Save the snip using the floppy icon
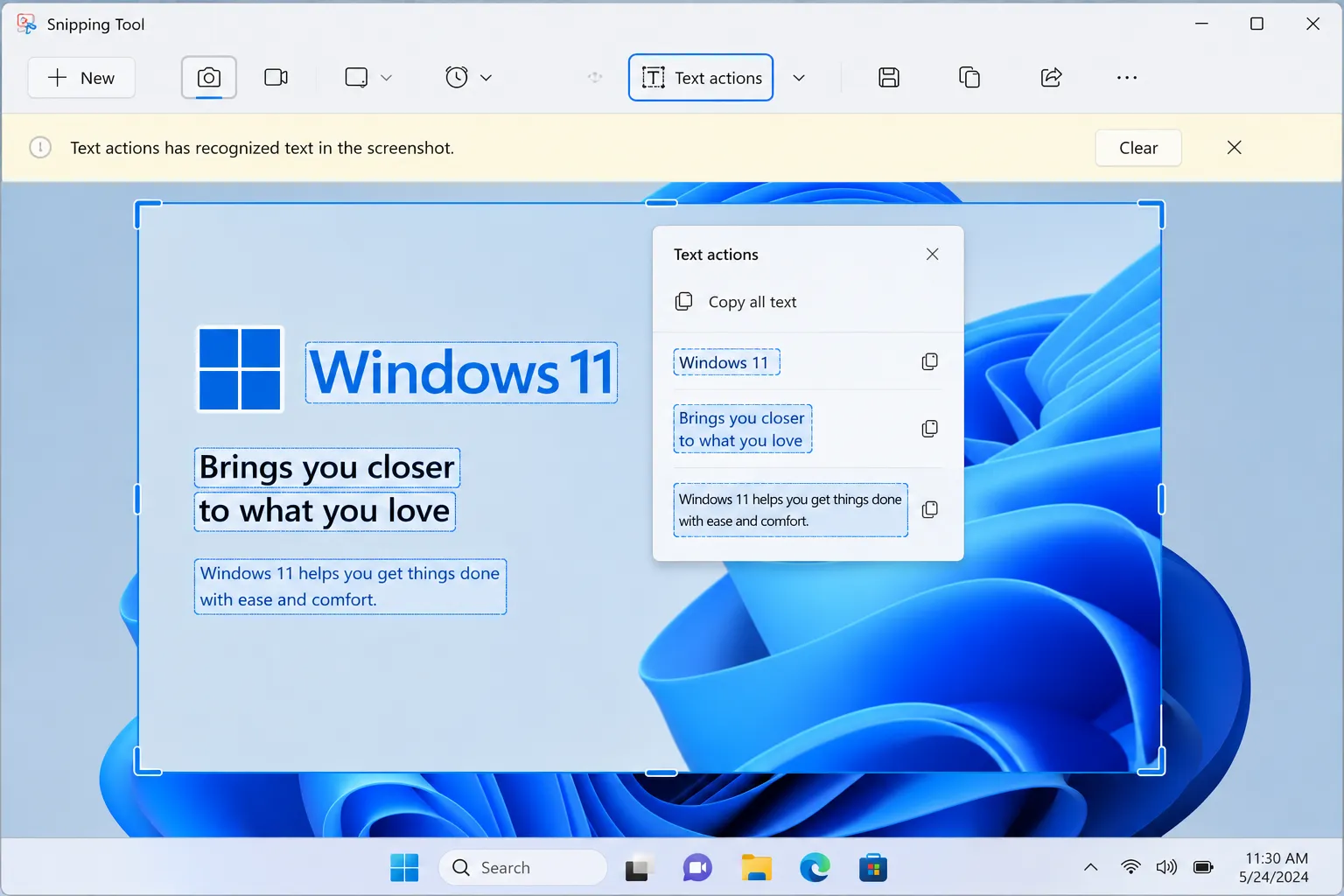This screenshot has height=896, width=1344. click(889, 78)
